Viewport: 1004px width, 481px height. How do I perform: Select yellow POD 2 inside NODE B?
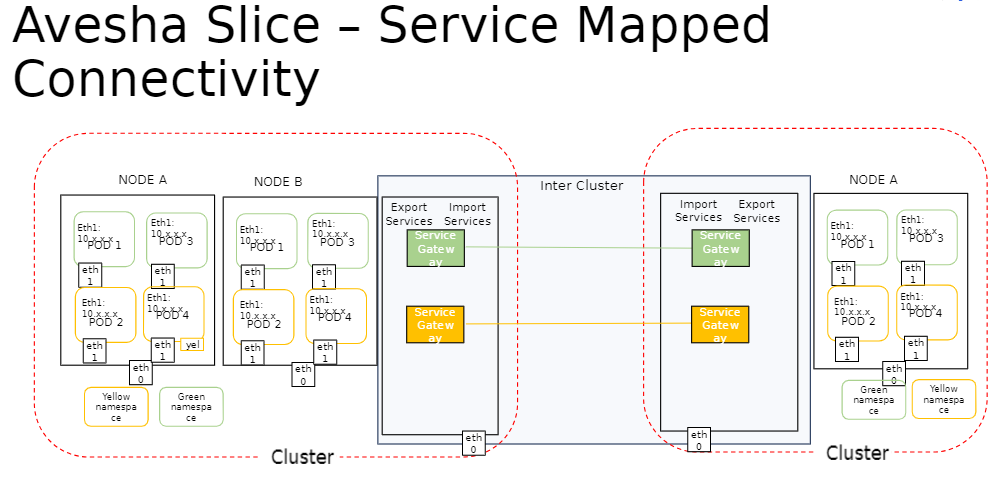coord(263,317)
